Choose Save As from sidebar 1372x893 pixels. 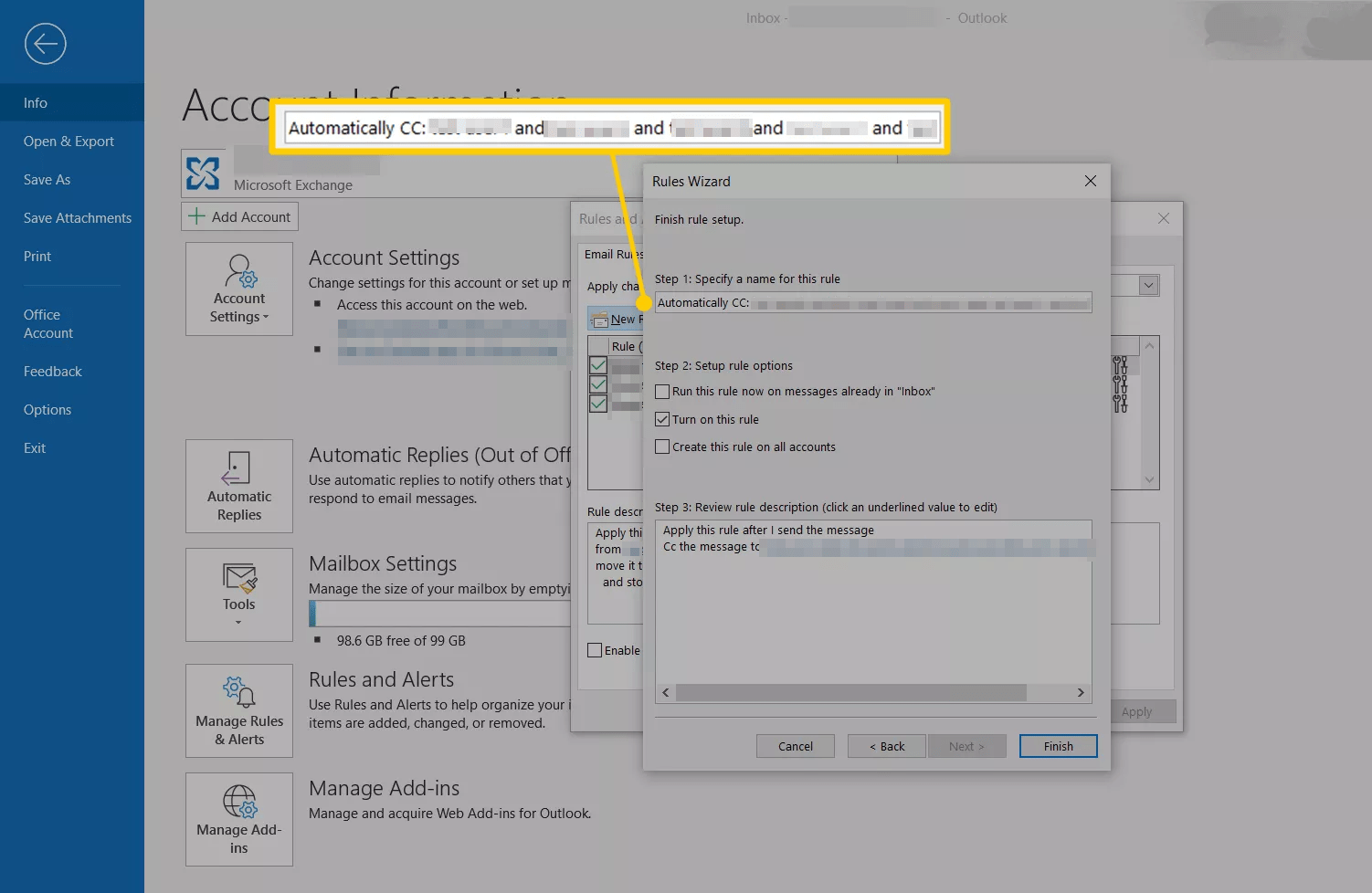72,179
